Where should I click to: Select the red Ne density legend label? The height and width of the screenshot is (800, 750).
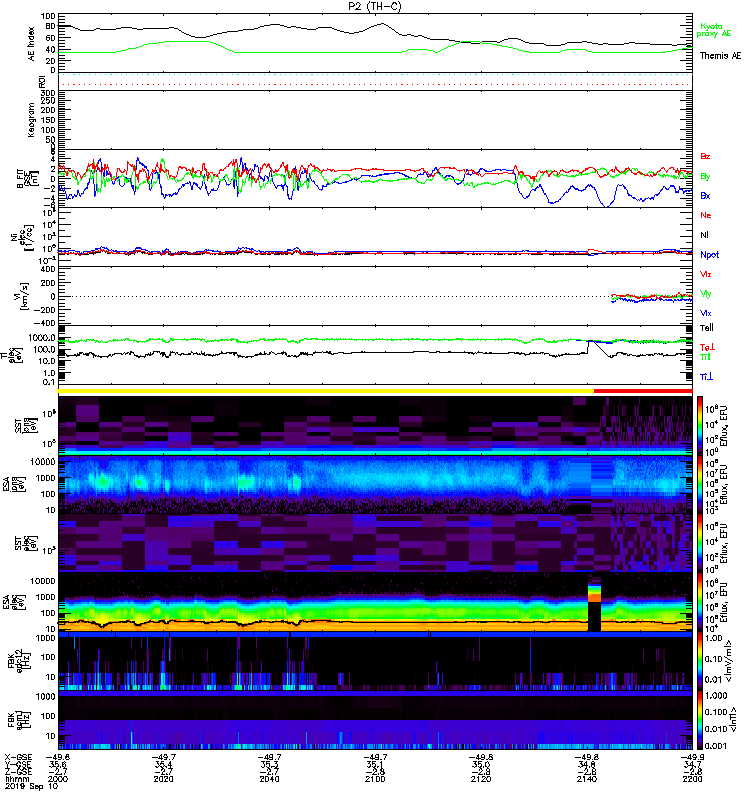click(x=706, y=215)
